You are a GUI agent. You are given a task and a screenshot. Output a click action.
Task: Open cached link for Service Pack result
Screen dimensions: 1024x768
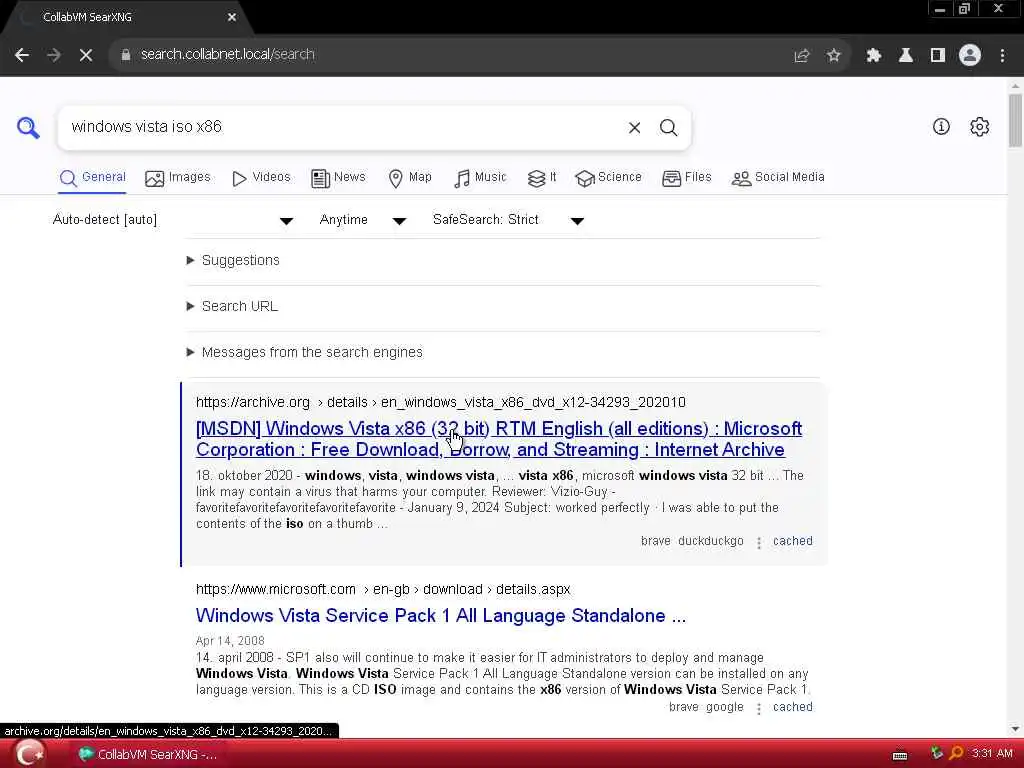coord(792,707)
